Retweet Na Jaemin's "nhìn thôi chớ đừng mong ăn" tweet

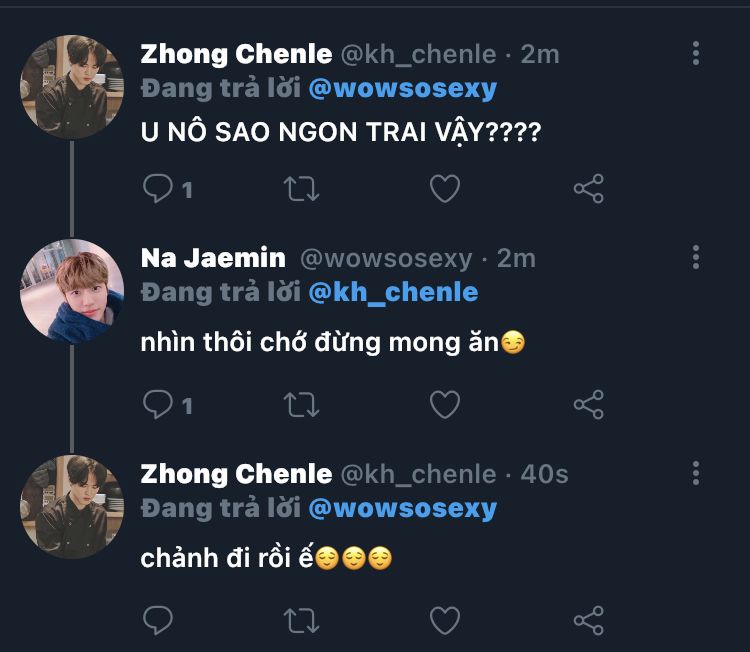click(301, 405)
